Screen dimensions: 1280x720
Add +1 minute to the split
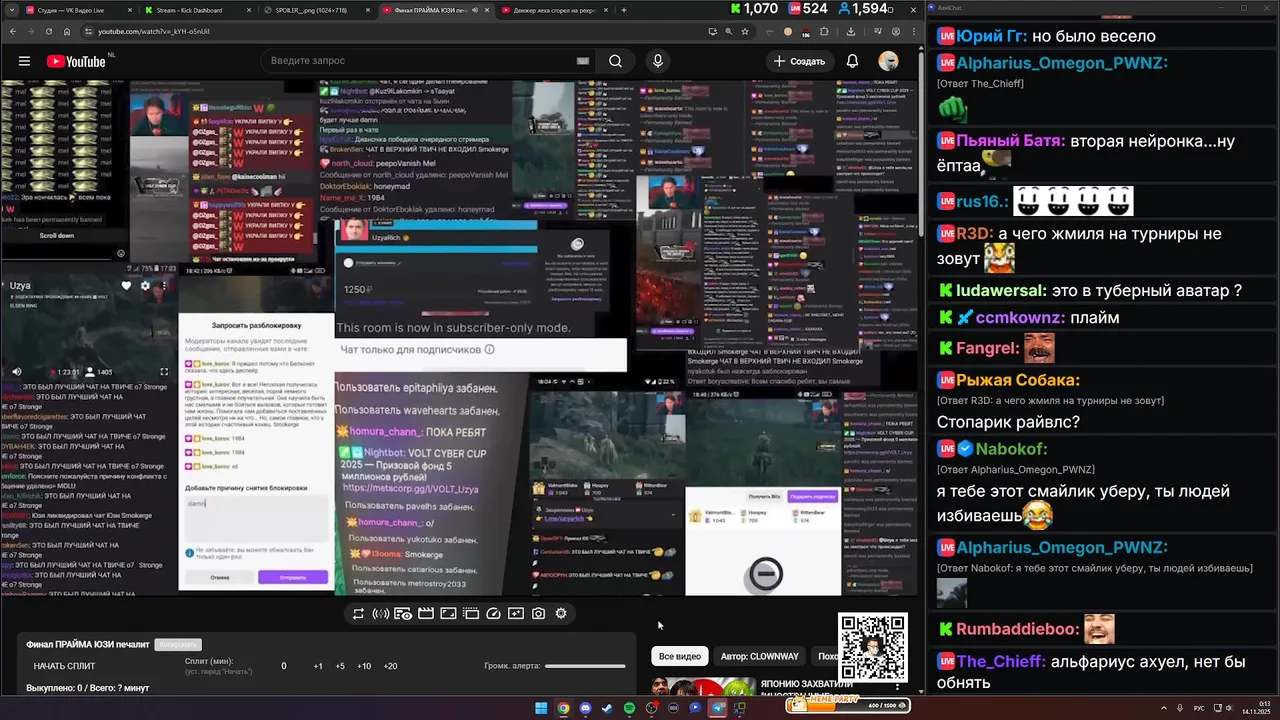click(318, 666)
